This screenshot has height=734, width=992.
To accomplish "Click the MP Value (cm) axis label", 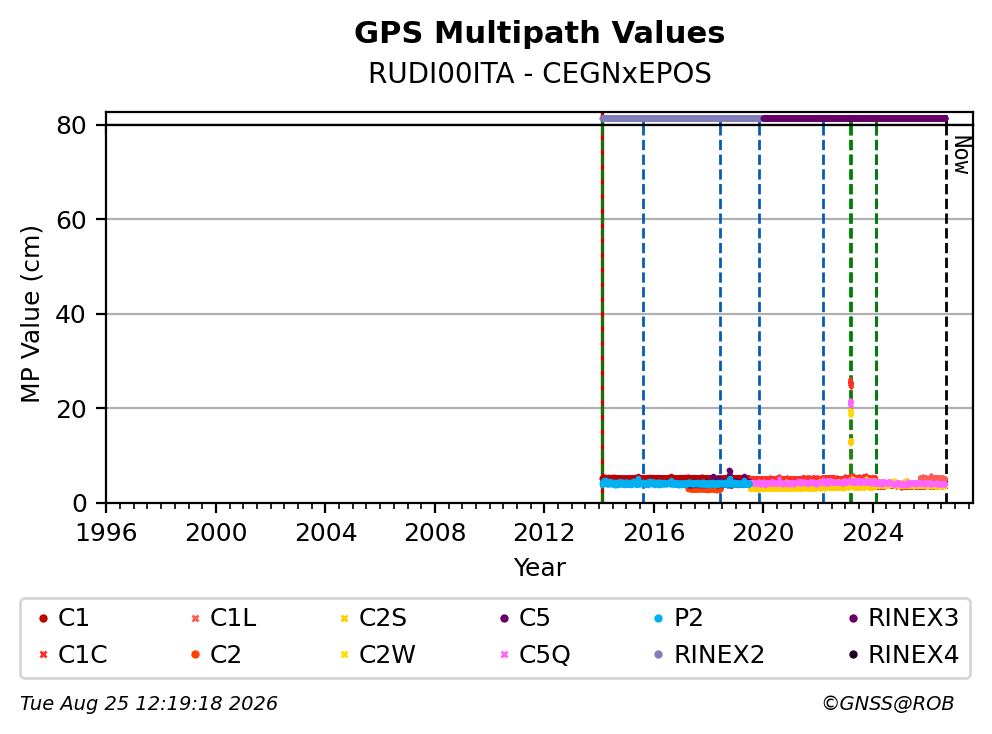I will [30, 314].
